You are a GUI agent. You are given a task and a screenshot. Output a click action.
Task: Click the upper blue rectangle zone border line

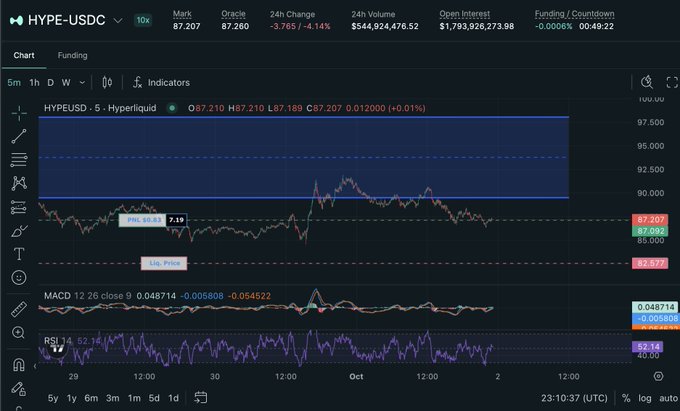(x=304, y=117)
